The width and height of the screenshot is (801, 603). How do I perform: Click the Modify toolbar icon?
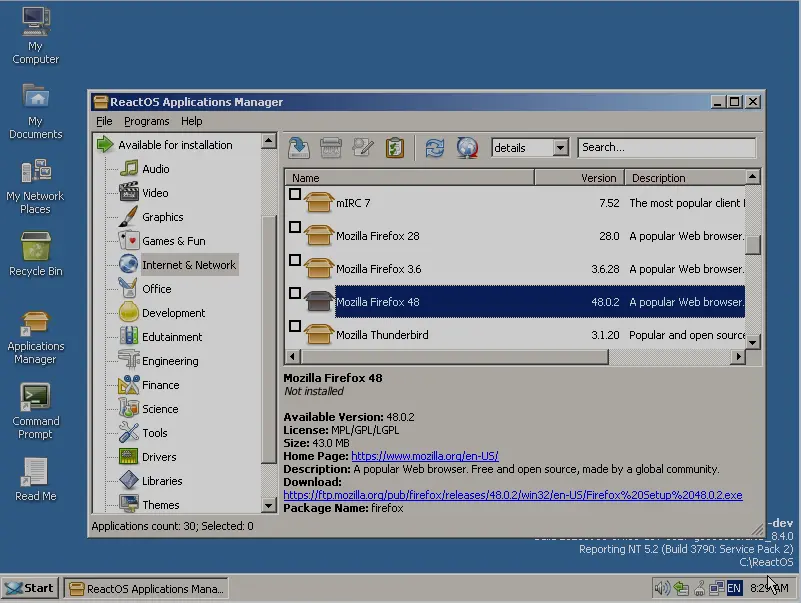point(363,148)
